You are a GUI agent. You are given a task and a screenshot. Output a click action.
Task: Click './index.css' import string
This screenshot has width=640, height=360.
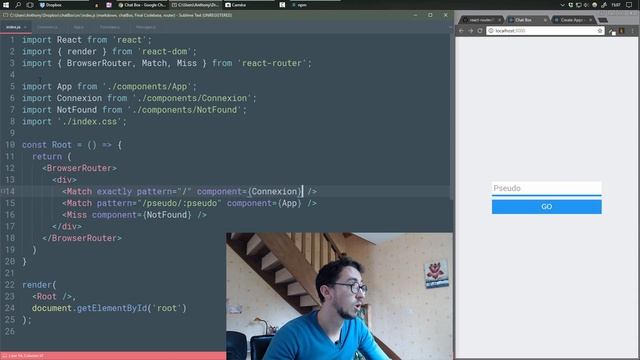pos(90,122)
